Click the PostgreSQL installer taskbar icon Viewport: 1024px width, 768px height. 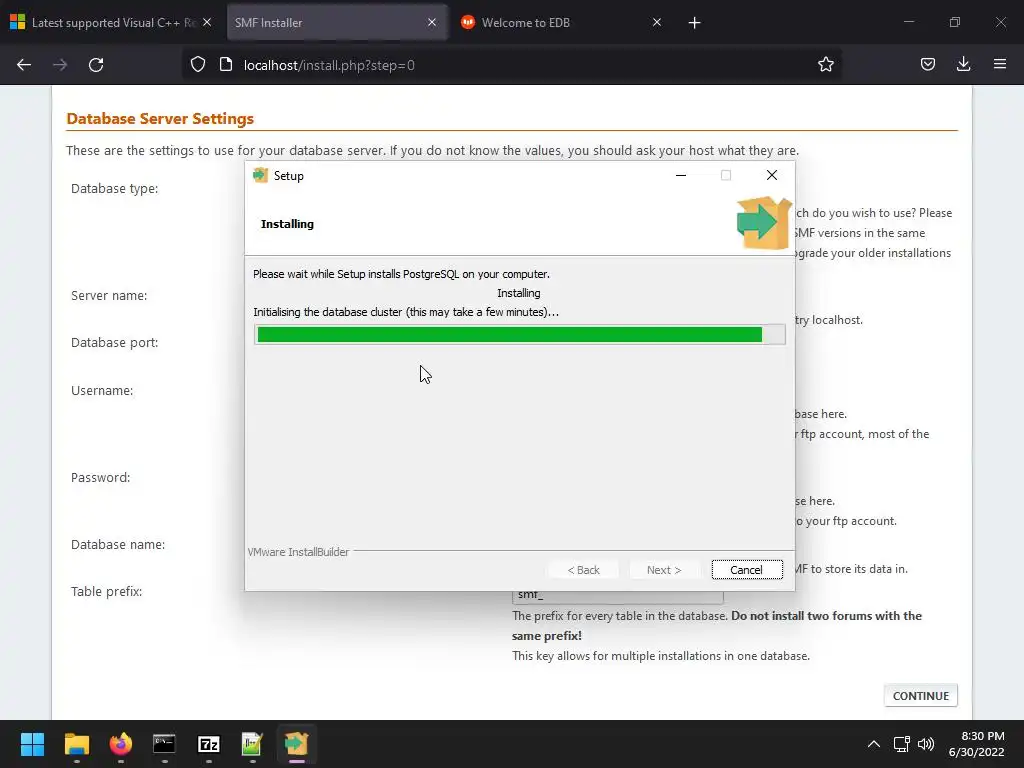pos(296,744)
